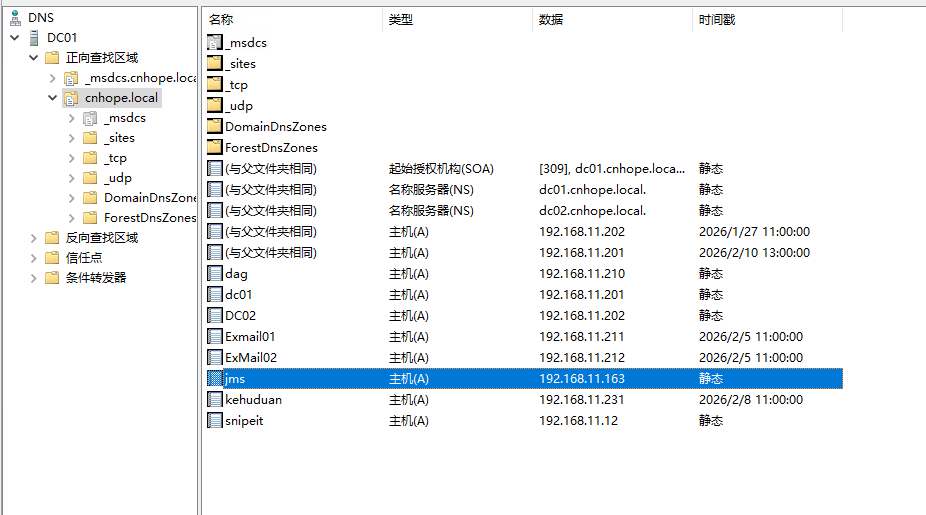
Task: Click the 192.168.11.231 data cell
Action: pyautogui.click(x=582, y=399)
